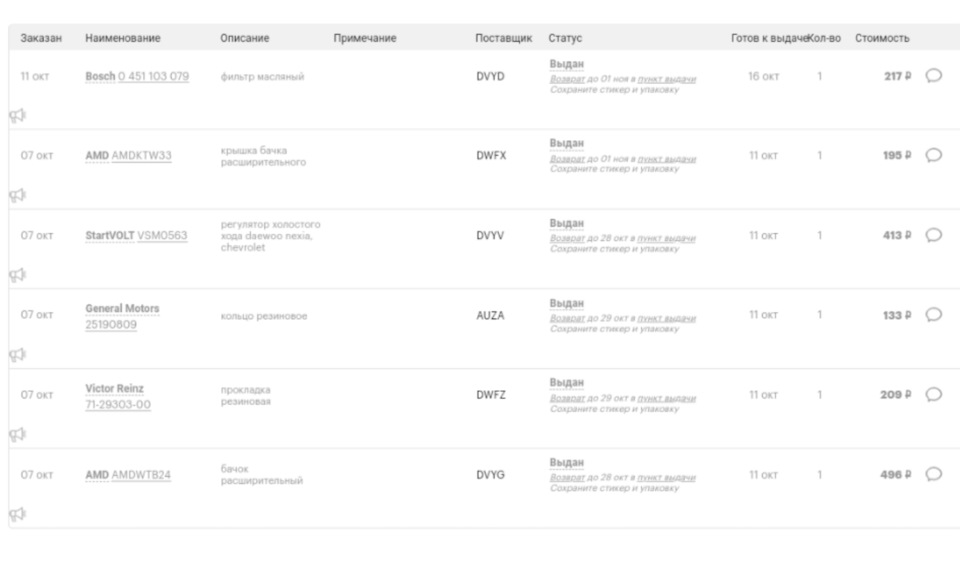Open comment bubble for Bosch oil filter row
Screen dimensions: 960x585
click(934, 76)
